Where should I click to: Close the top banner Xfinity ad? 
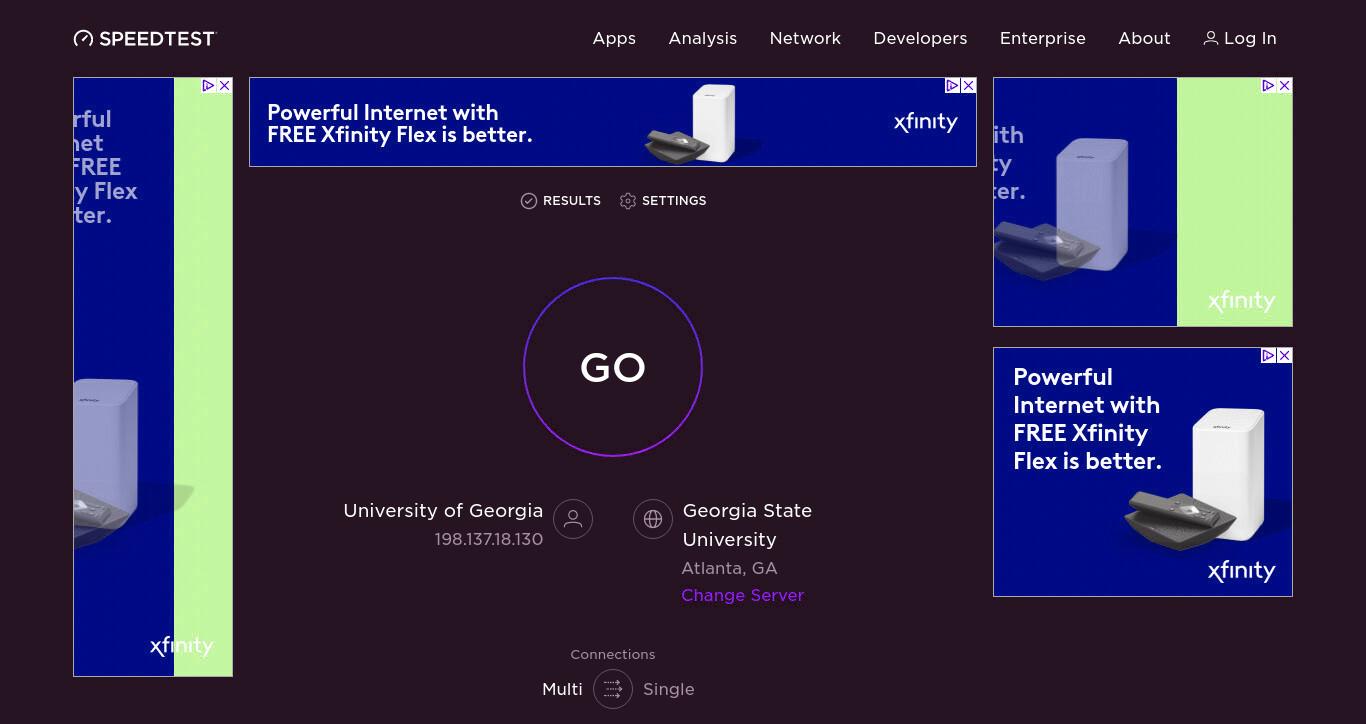[x=968, y=86]
